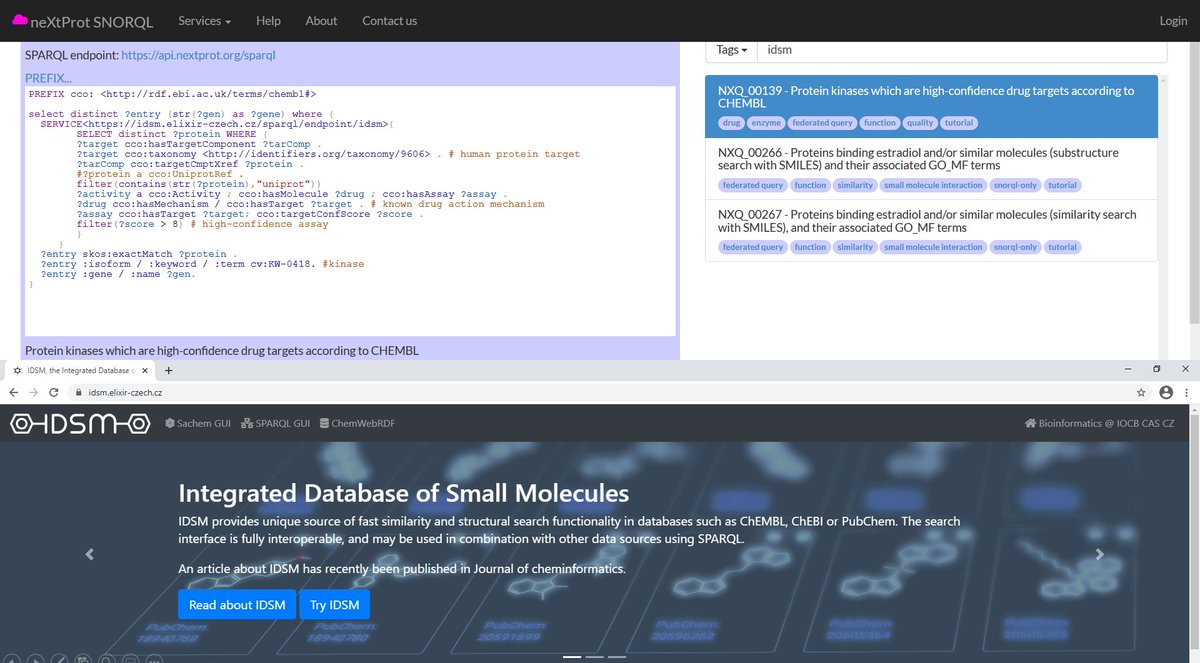Viewport: 1200px width, 663px height.
Task: Open the api.nextprot.org/sparql endpoint link
Action: pyautogui.click(x=198, y=55)
